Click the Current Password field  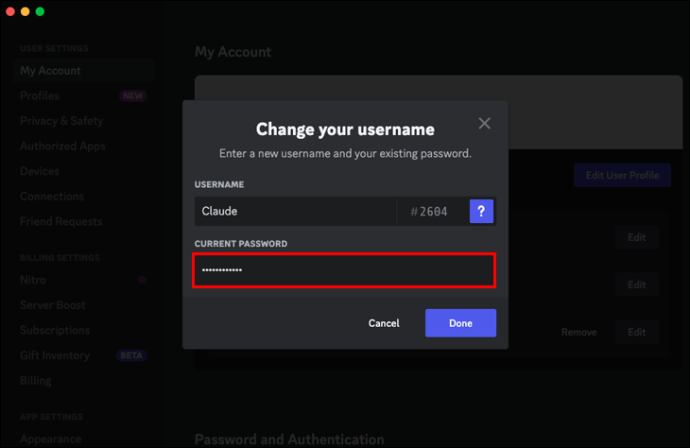click(344, 270)
